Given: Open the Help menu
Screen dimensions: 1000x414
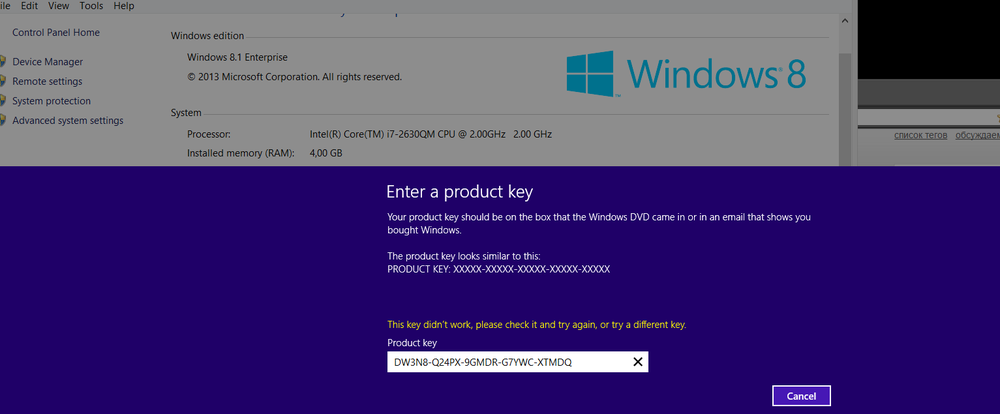Looking at the screenshot, I should coord(124,6).
